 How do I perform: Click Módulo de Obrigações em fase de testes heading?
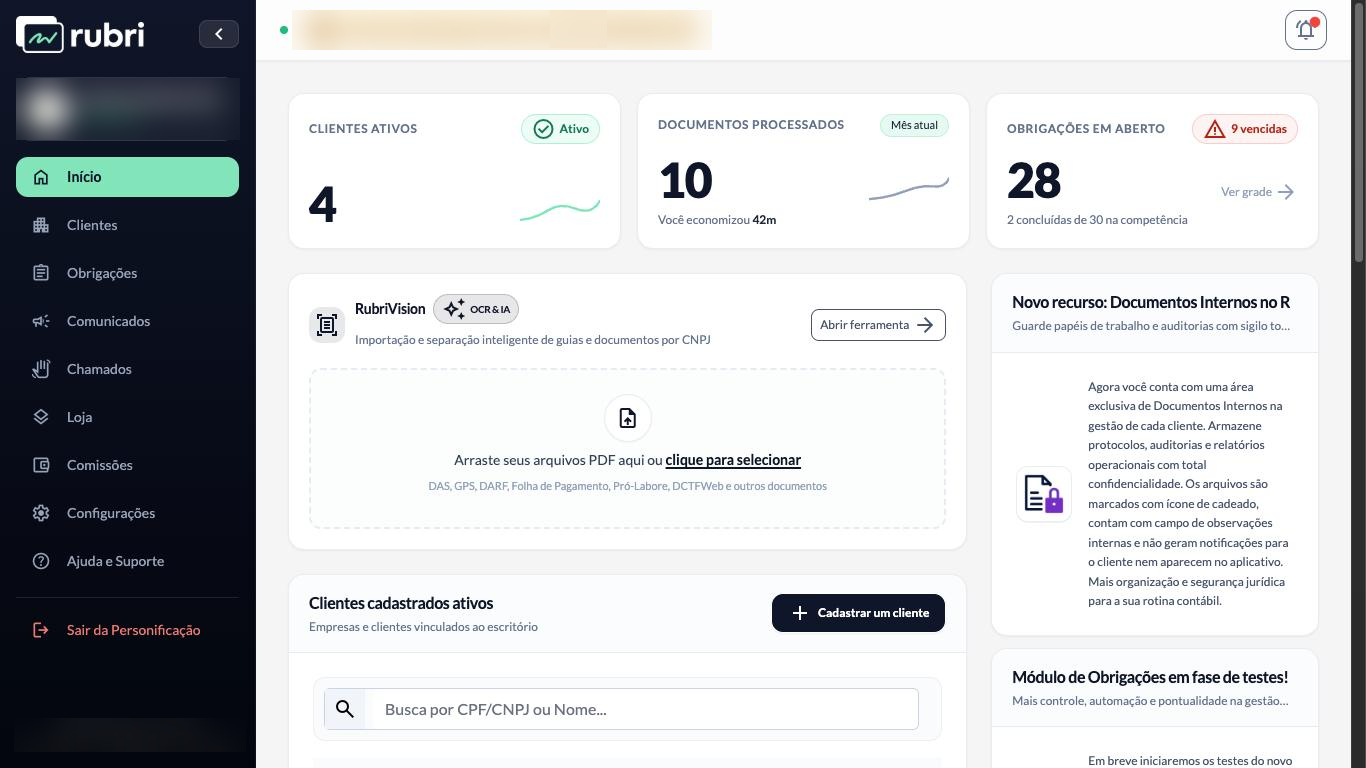pyautogui.click(x=1150, y=677)
